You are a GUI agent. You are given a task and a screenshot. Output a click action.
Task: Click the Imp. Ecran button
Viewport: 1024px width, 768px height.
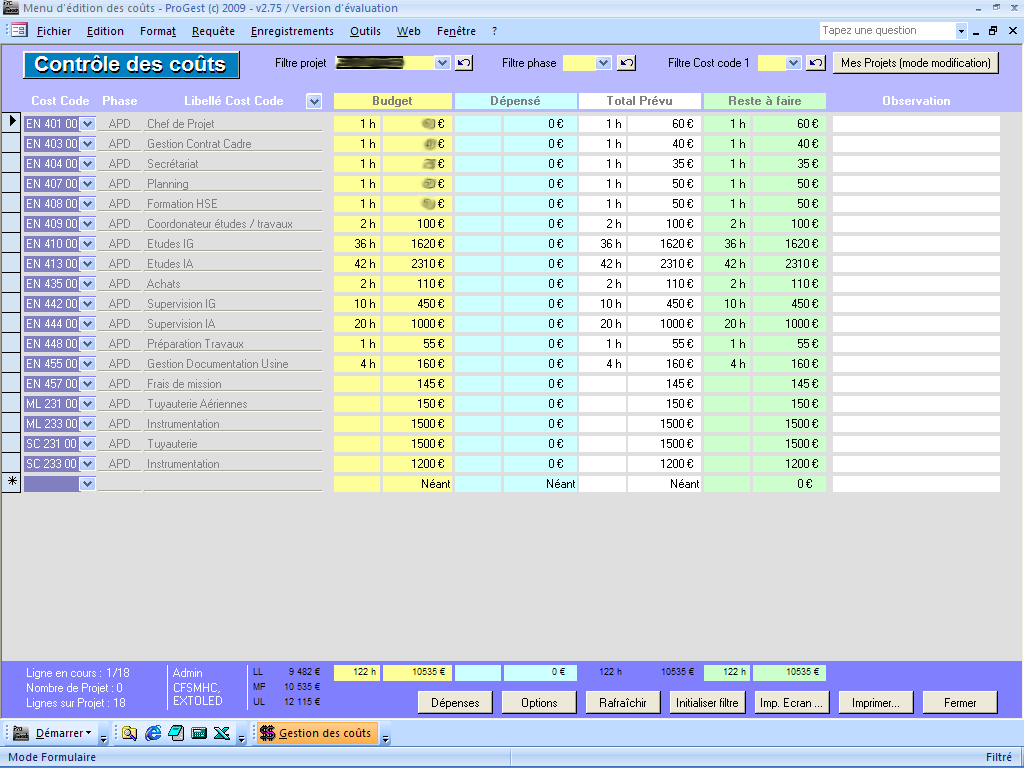(x=792, y=703)
